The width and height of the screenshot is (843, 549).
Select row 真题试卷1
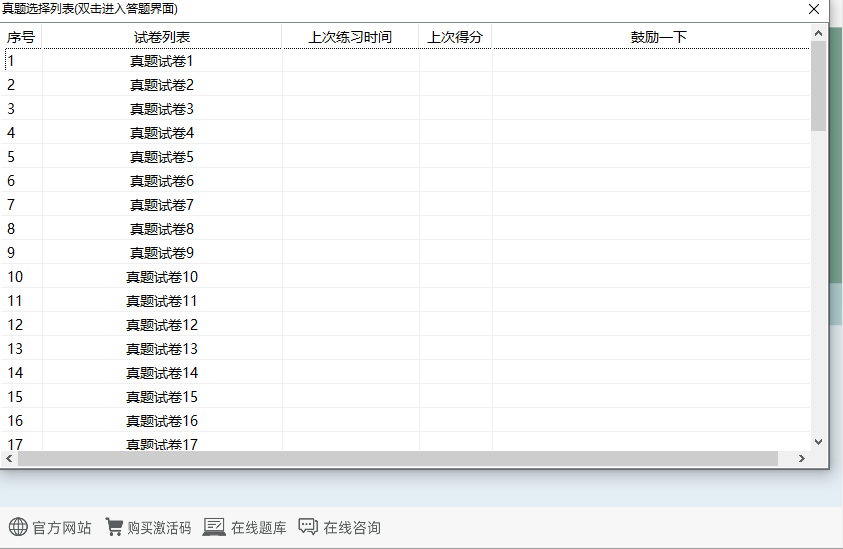pos(162,61)
